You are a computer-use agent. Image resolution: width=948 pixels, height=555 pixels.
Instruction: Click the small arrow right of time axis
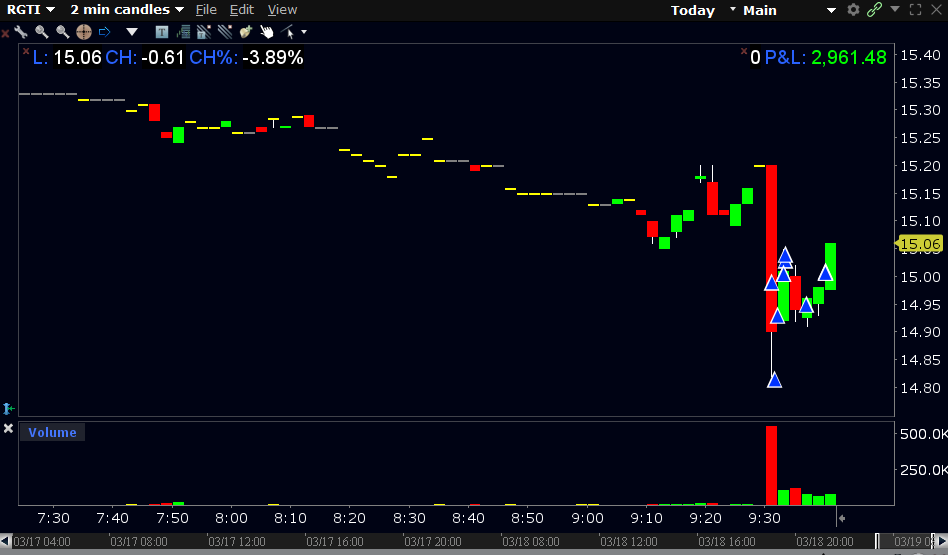pos(842,518)
